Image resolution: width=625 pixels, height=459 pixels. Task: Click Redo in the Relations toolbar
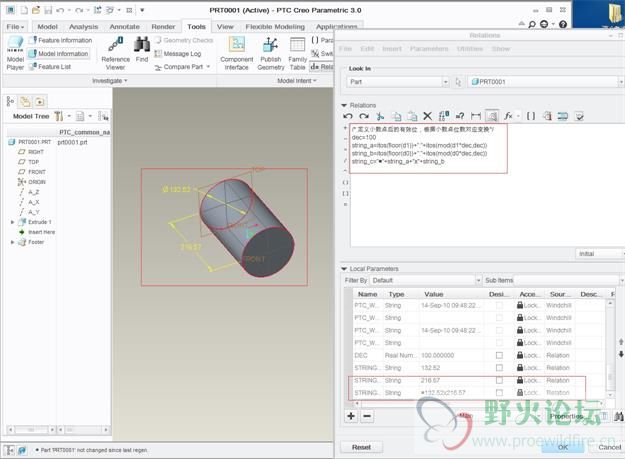click(x=364, y=116)
